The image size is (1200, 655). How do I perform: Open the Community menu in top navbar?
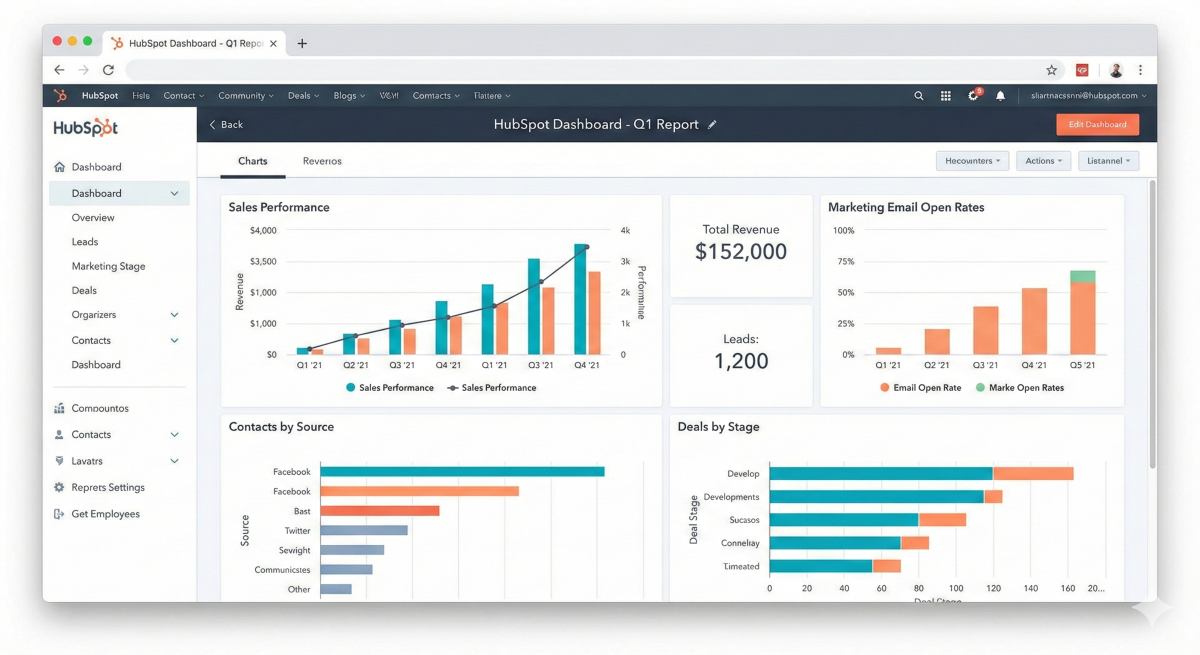[x=245, y=95]
